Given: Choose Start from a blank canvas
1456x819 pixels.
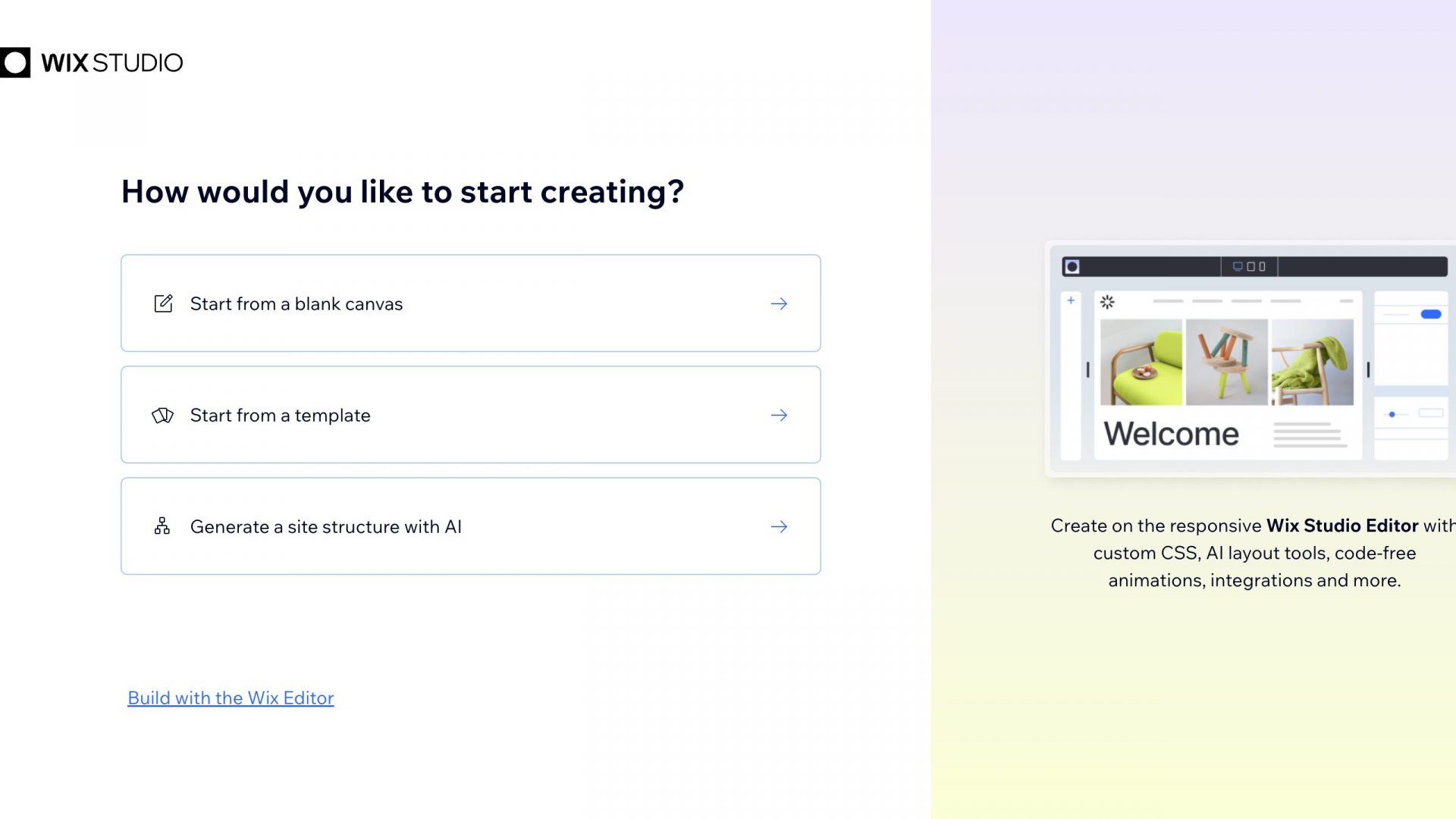Looking at the screenshot, I should [x=470, y=303].
